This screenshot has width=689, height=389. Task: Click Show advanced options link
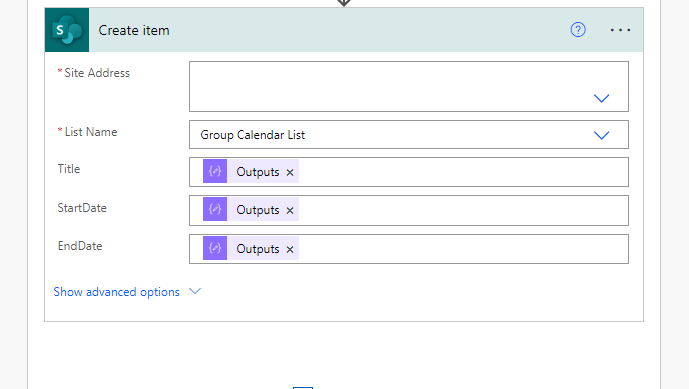coord(116,292)
